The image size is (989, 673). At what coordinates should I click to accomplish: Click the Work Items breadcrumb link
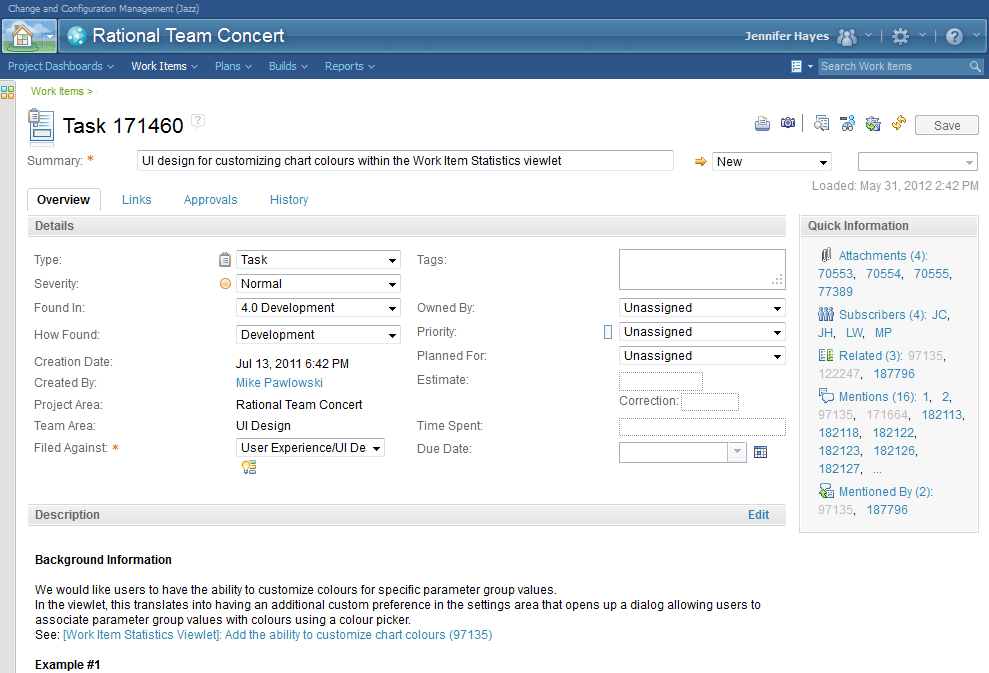(57, 91)
